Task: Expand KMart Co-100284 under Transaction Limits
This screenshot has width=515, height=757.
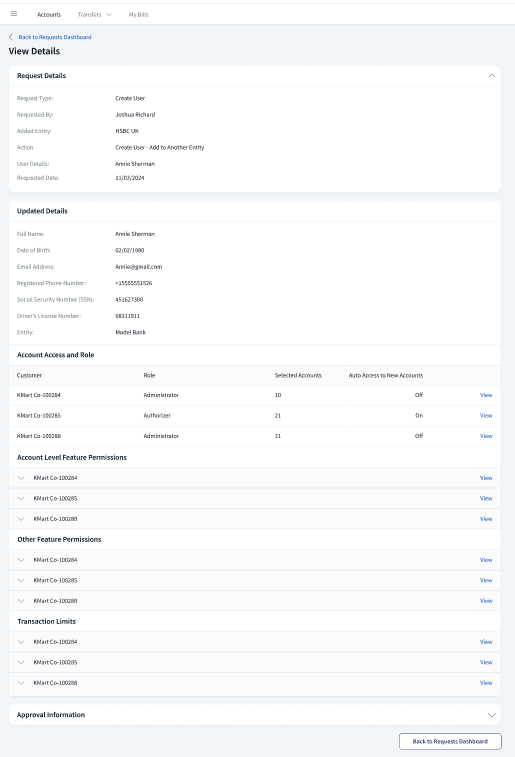Action: (x=21, y=642)
